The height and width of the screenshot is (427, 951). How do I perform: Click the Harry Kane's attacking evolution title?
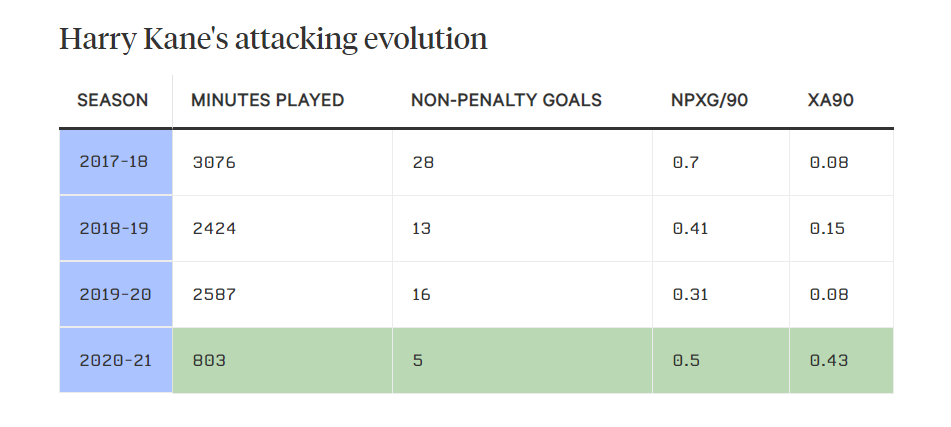[x=273, y=39]
